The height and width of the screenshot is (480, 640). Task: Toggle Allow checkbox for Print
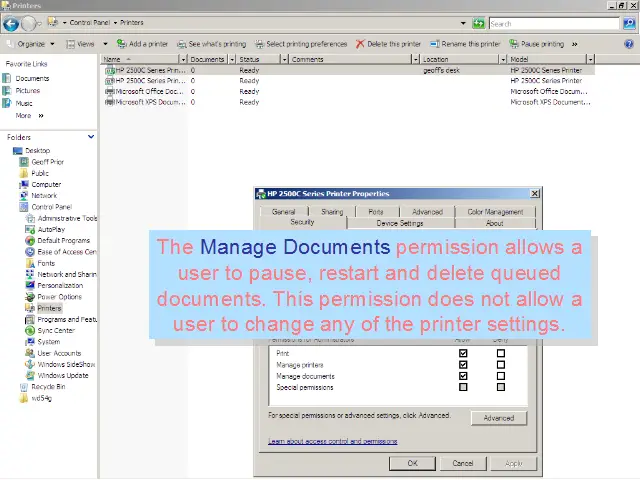463,353
